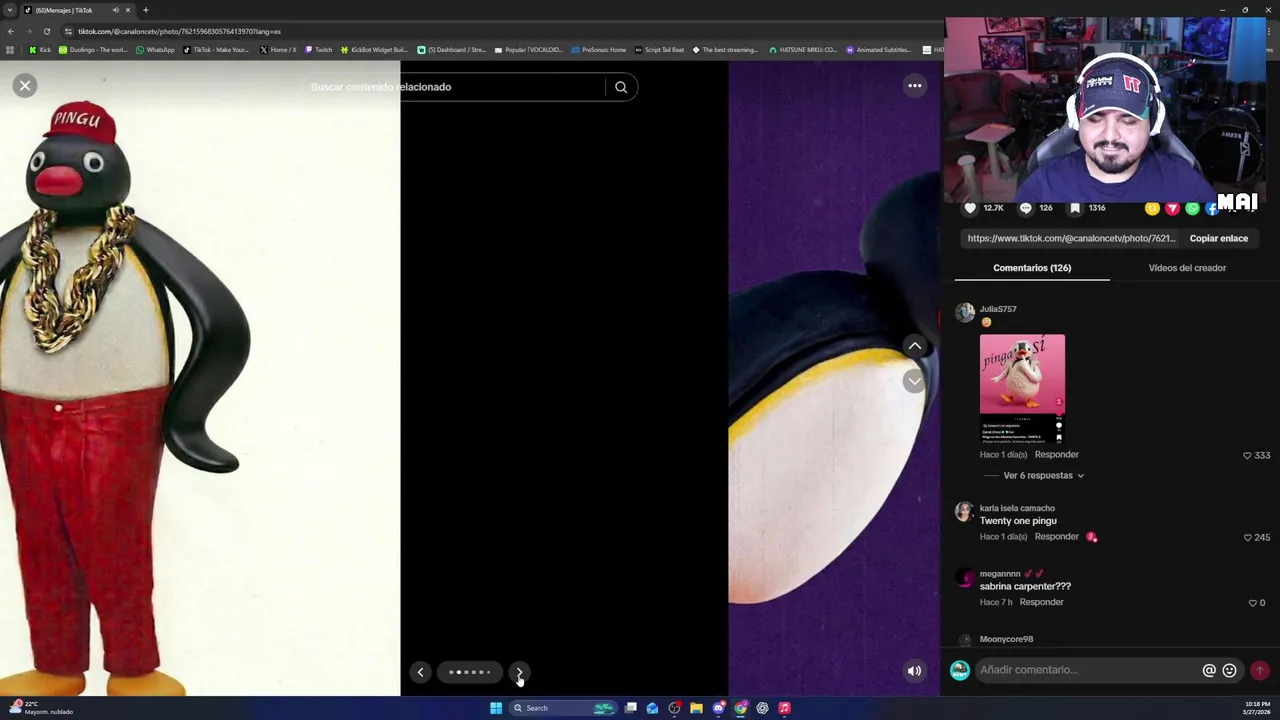The image size is (1280, 720).
Task: Open ChatGPT from the taskbar
Action: coord(762,708)
